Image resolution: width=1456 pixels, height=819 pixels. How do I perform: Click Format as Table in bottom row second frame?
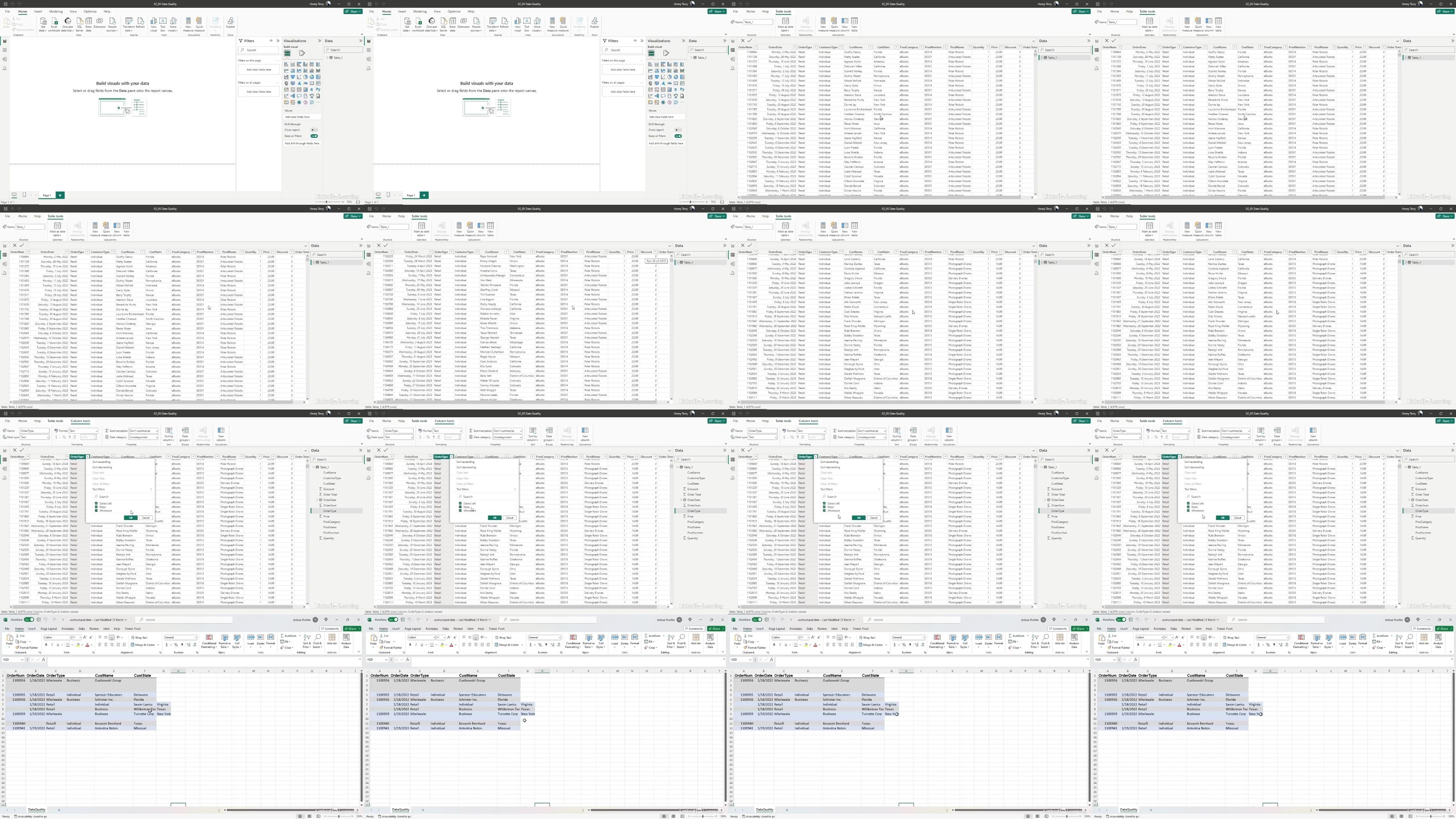coord(588,641)
